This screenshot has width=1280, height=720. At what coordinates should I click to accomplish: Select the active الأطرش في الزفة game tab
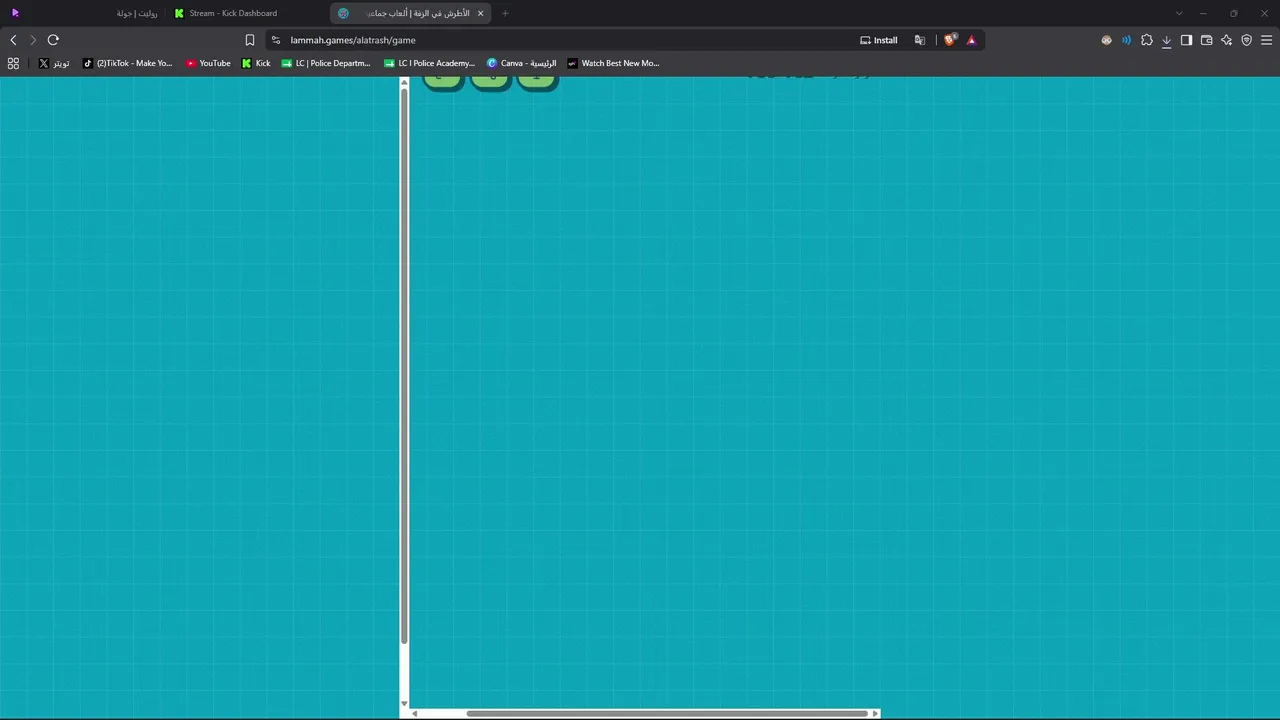coord(410,13)
